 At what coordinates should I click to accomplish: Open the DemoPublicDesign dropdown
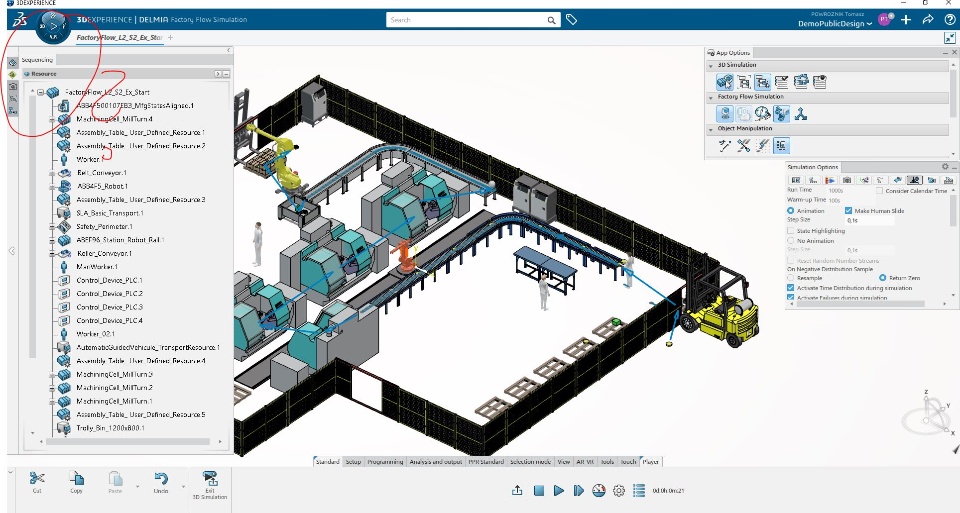click(x=835, y=24)
